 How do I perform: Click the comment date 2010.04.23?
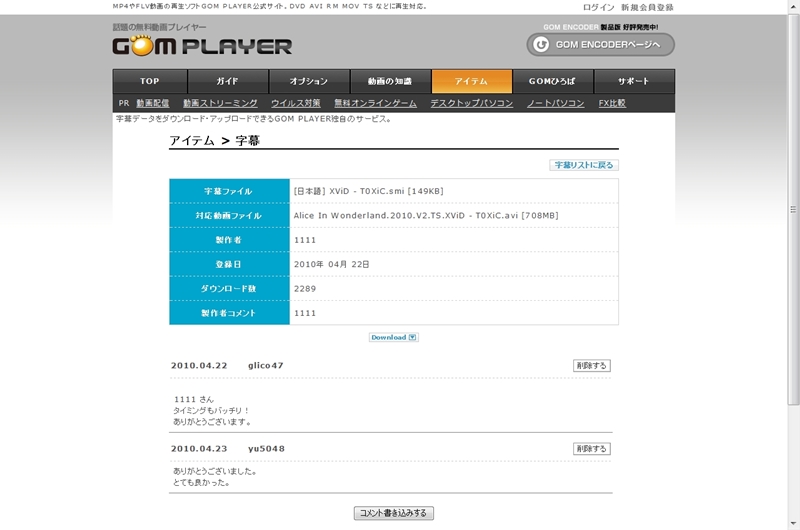(199, 448)
